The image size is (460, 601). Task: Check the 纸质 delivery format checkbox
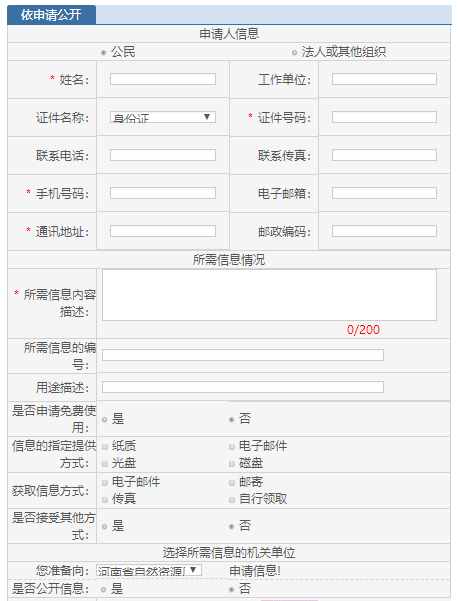(105, 447)
